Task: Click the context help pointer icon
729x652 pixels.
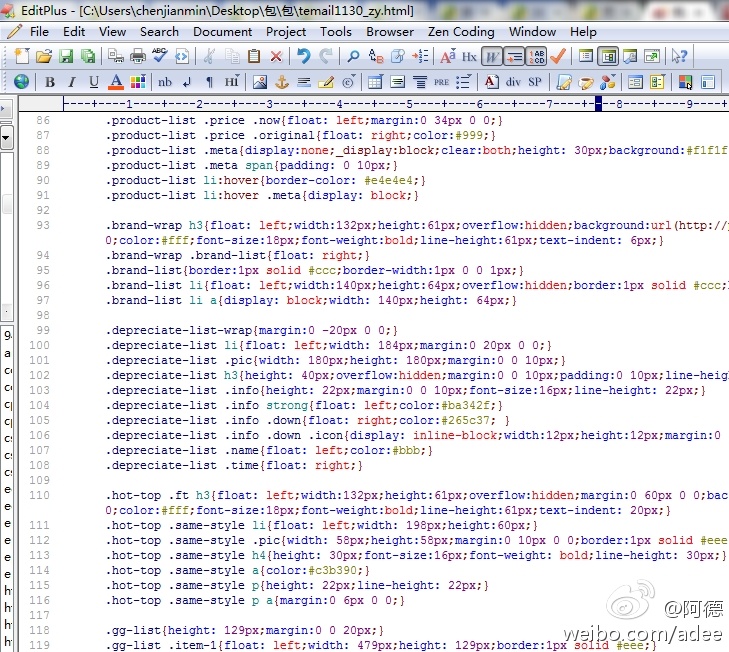Action: tap(679, 56)
